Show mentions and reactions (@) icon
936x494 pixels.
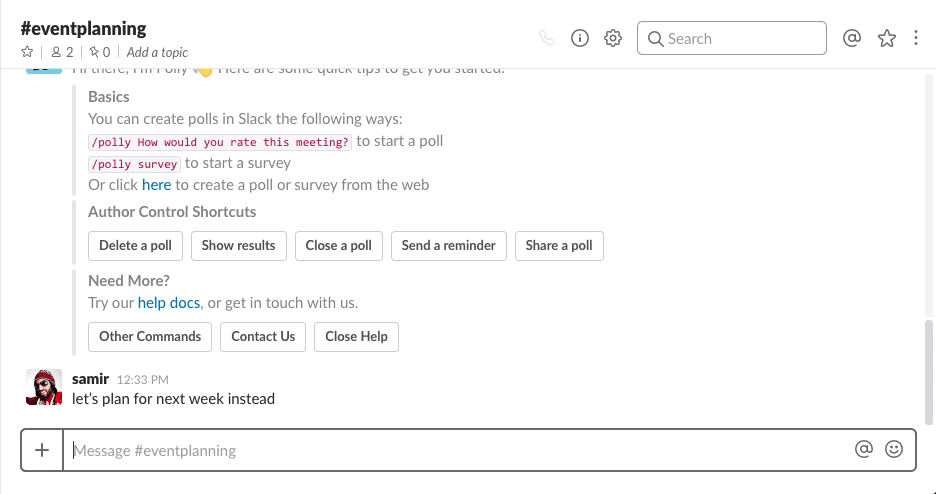point(852,39)
